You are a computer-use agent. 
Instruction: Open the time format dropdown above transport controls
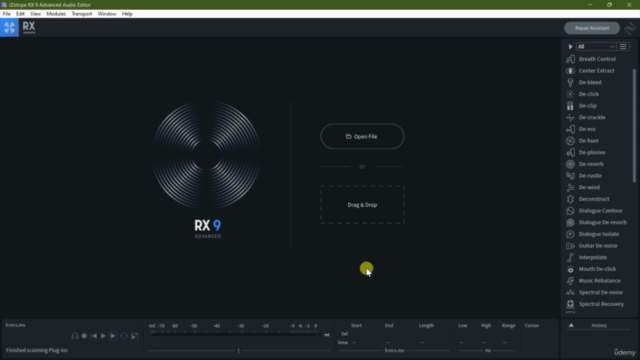pos(16,325)
